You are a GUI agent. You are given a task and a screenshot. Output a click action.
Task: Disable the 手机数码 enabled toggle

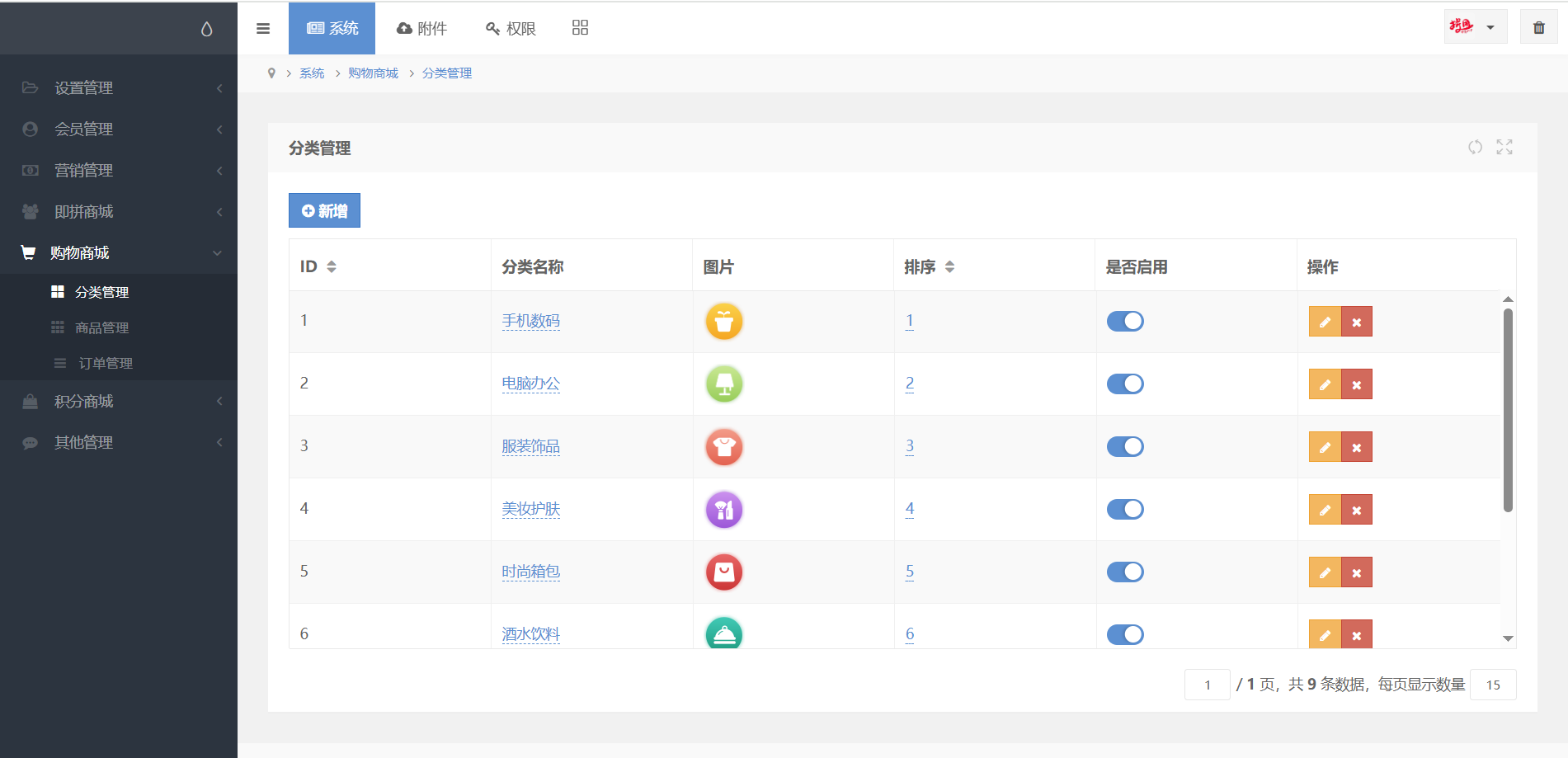pyautogui.click(x=1125, y=322)
